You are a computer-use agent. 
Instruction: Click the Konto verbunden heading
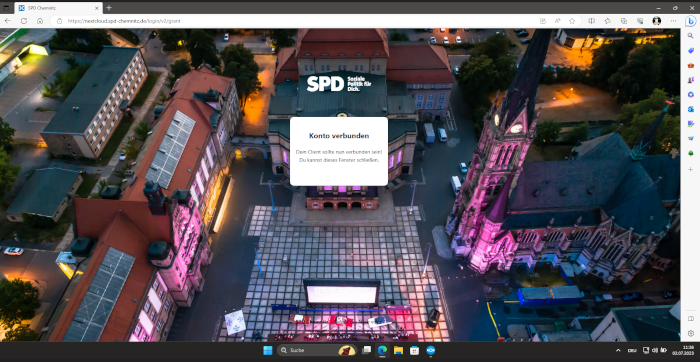click(339, 136)
